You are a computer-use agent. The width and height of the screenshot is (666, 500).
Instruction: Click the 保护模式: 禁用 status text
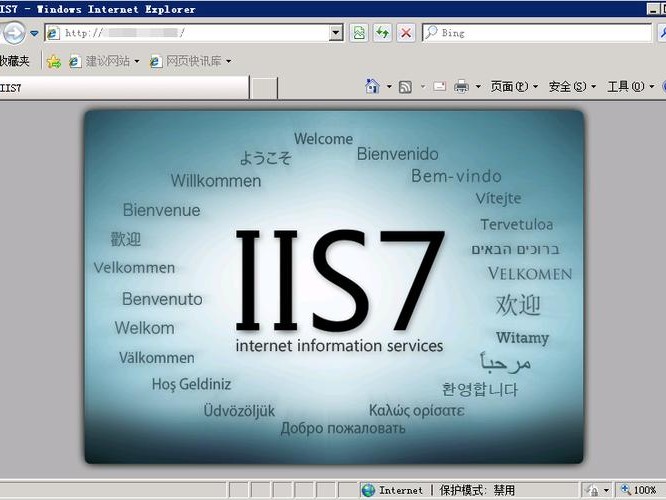477,490
